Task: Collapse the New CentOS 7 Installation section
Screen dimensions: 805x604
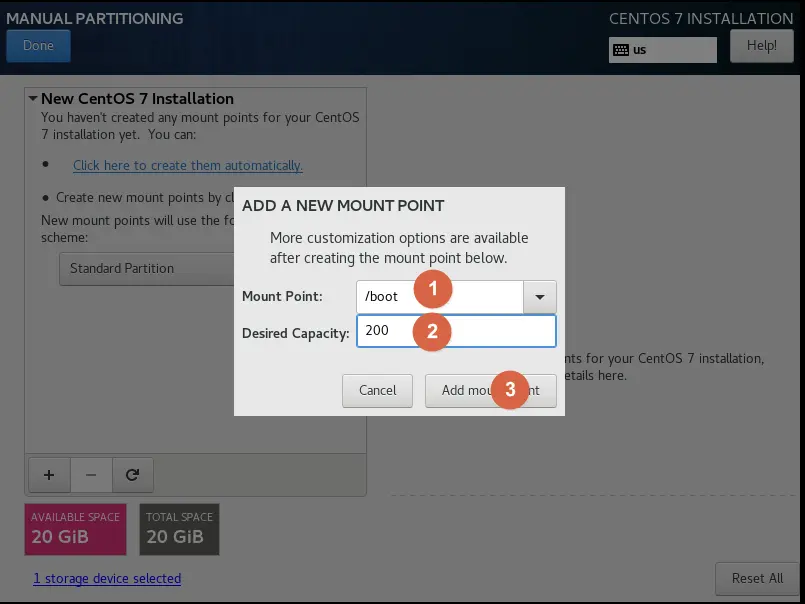Action: (33, 98)
